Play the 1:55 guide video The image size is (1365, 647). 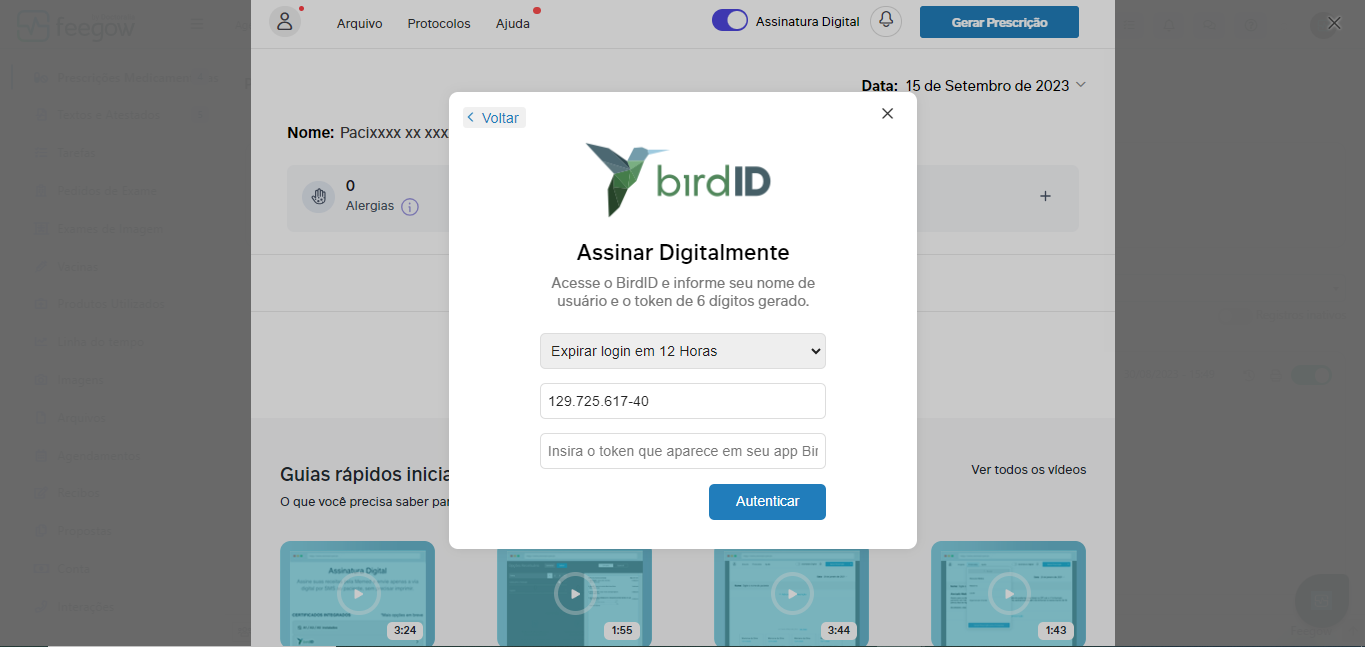pos(574,594)
